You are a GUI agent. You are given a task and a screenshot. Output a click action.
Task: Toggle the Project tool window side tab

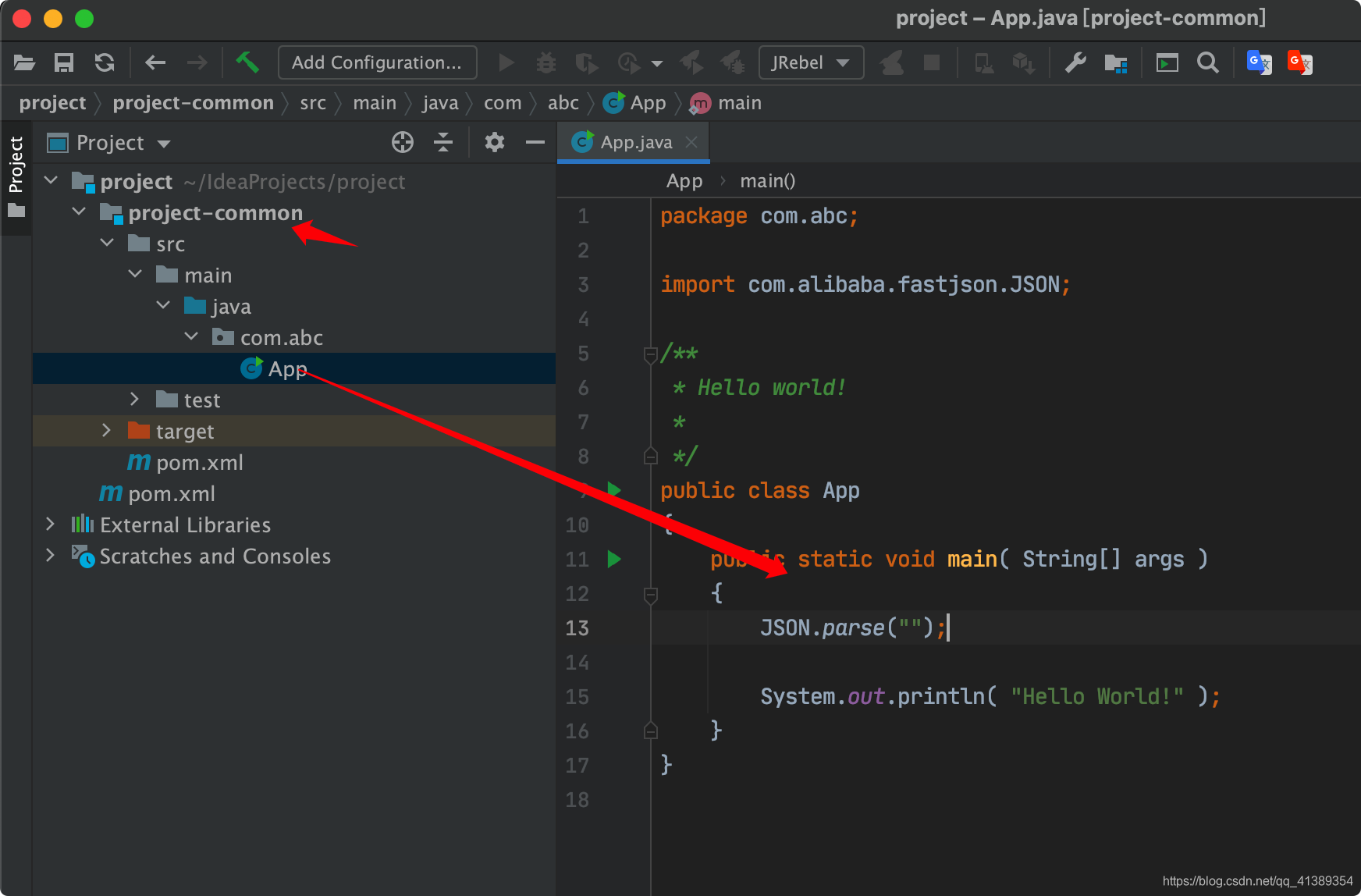16,178
